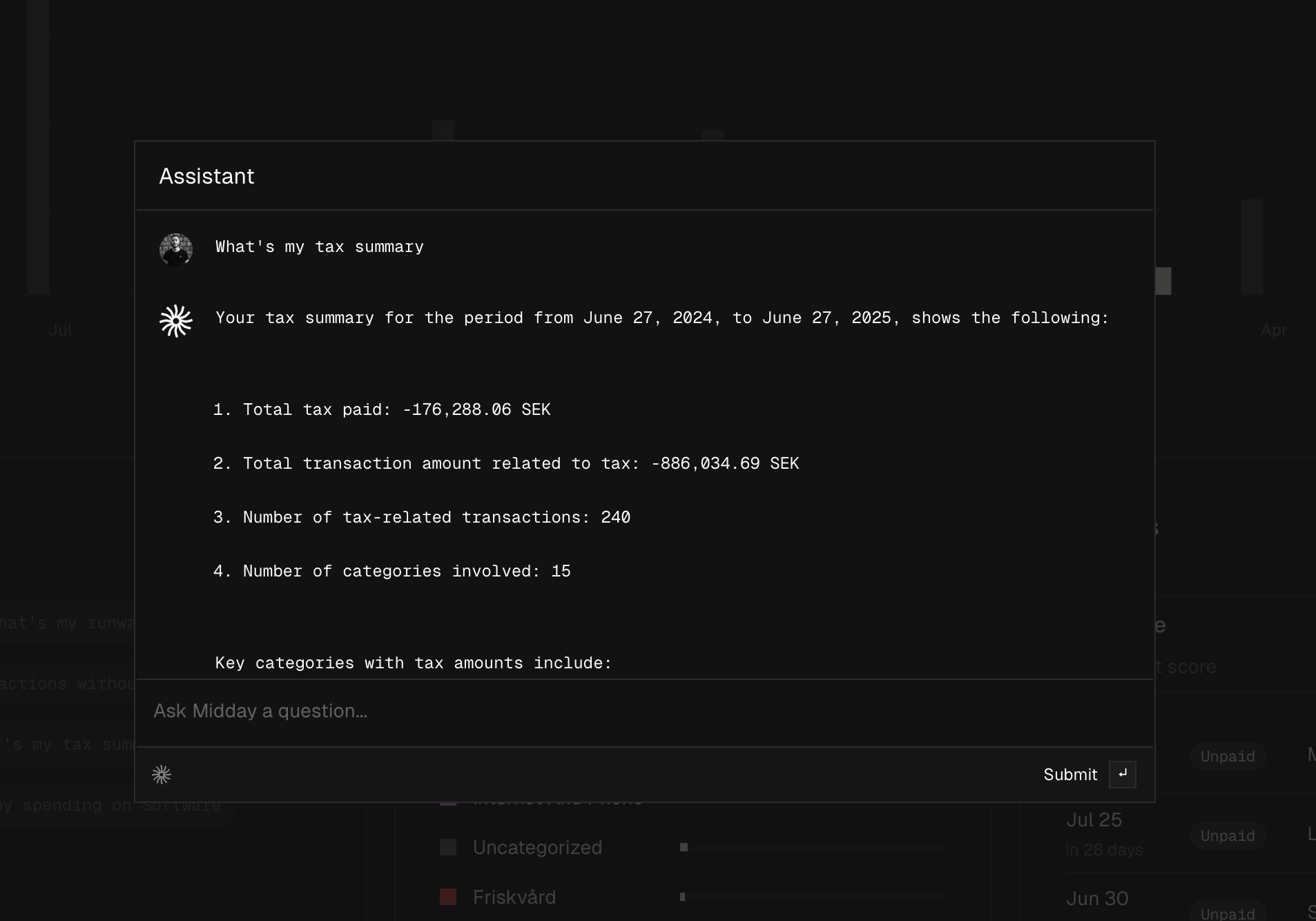
Task: Click the small Midday logo in the bottom bar
Action: coord(162,775)
